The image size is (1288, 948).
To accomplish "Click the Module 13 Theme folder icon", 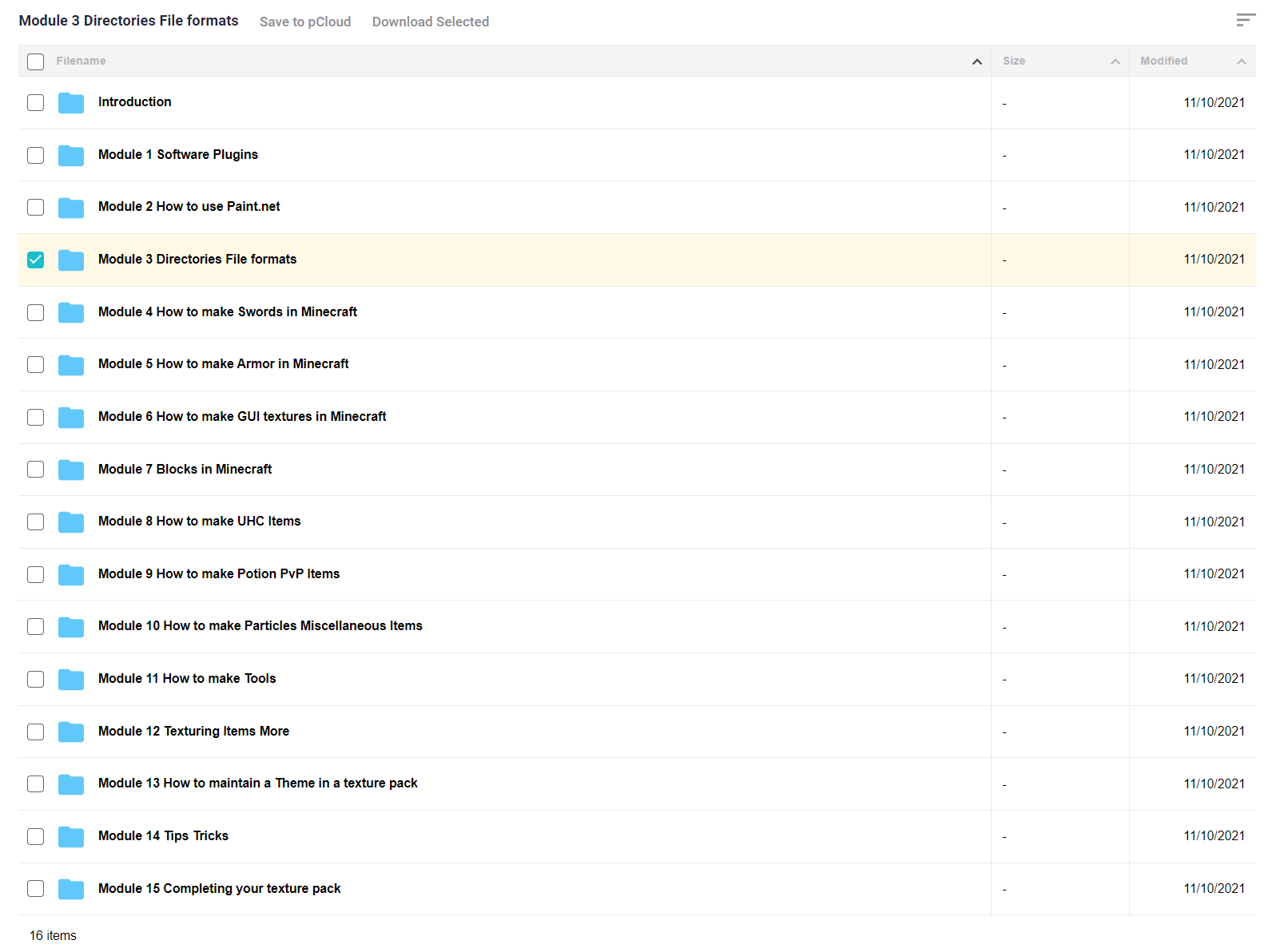I will (x=71, y=784).
